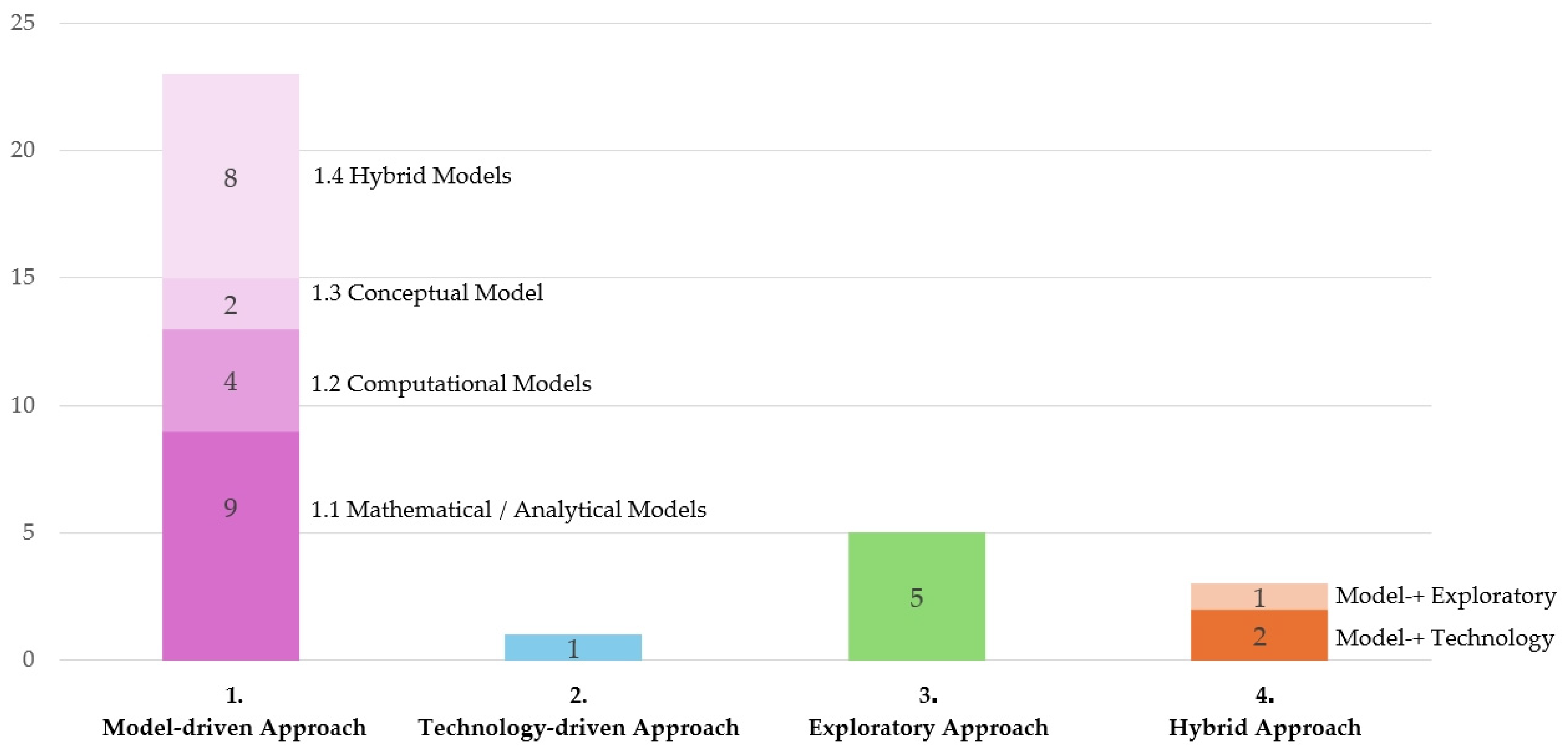Click the lightest pink Hybrid Models segment

pyautogui.click(x=230, y=176)
